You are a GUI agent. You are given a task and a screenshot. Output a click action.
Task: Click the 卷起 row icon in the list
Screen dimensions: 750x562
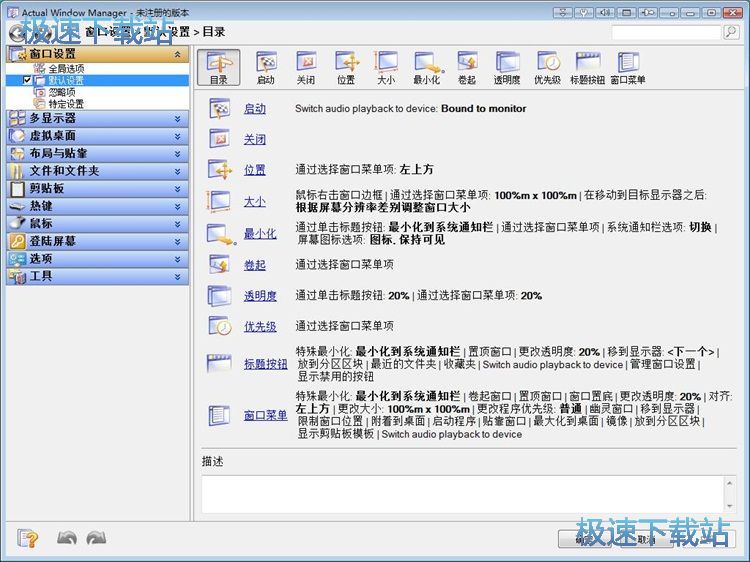pyautogui.click(x=220, y=264)
